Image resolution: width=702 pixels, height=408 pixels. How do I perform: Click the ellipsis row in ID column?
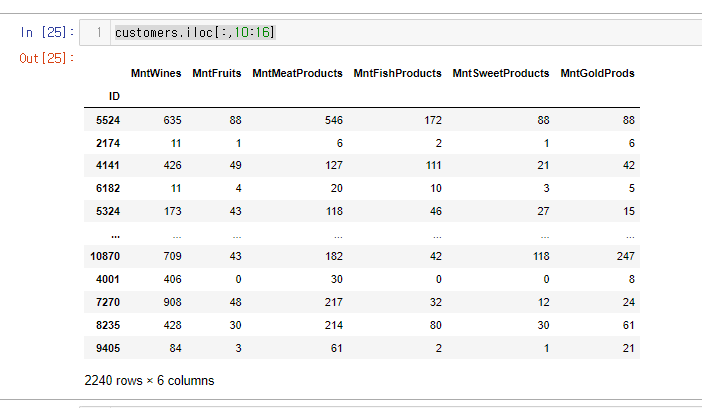tap(116, 235)
